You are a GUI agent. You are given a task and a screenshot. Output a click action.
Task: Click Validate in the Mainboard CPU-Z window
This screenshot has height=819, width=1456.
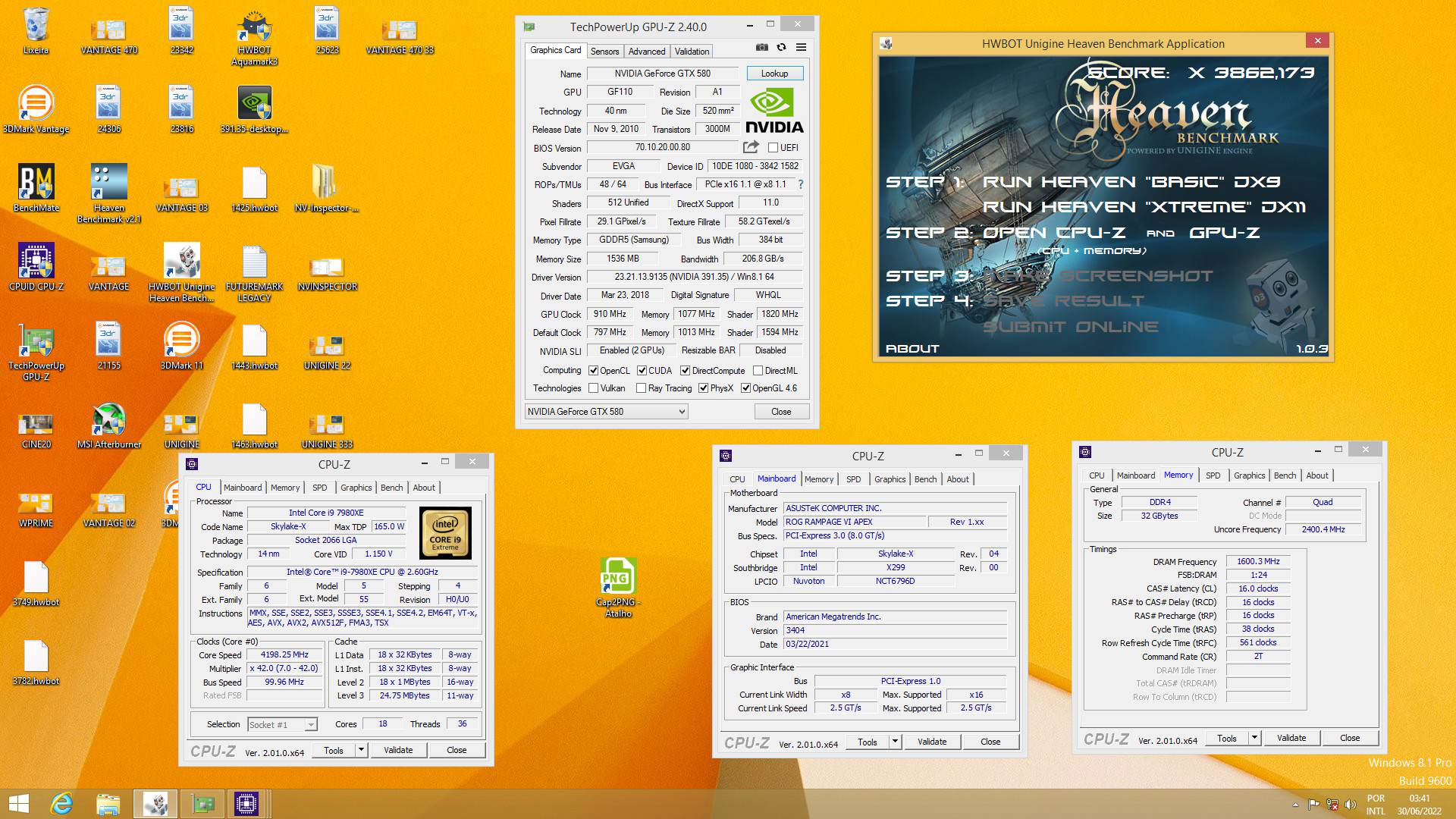pos(932,742)
